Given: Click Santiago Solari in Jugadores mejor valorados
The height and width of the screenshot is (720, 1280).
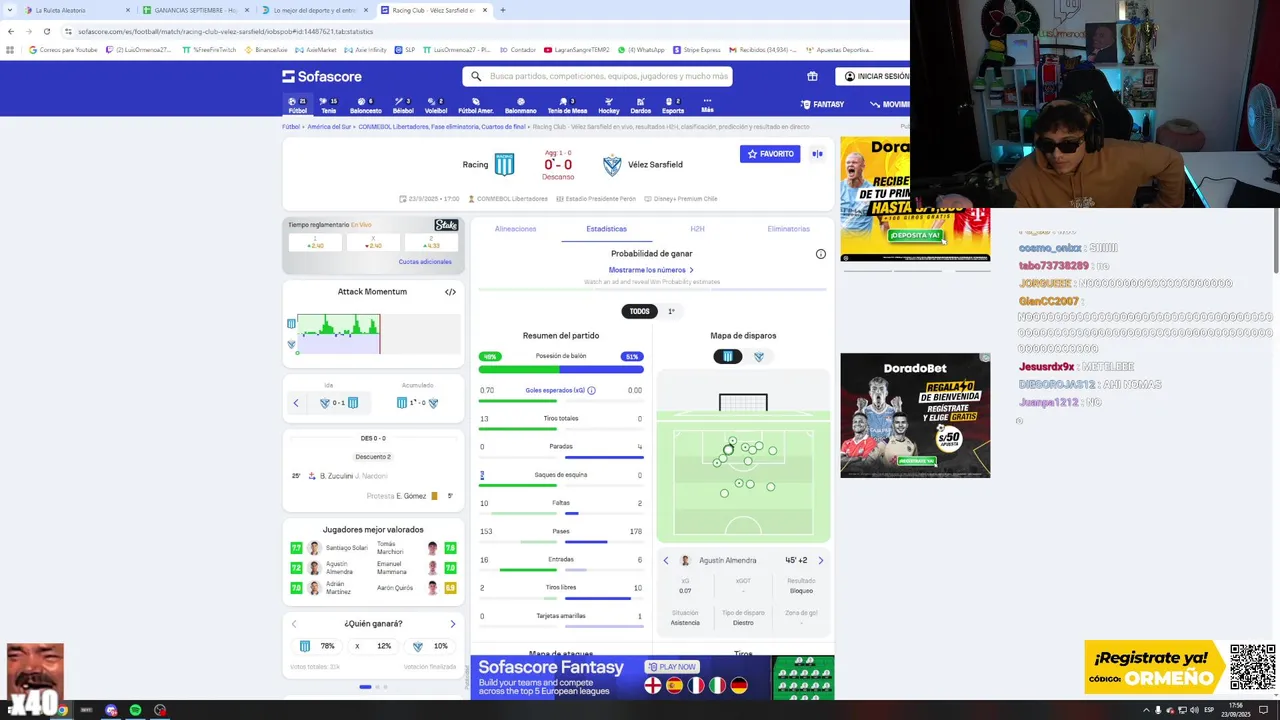Looking at the screenshot, I should (346, 548).
